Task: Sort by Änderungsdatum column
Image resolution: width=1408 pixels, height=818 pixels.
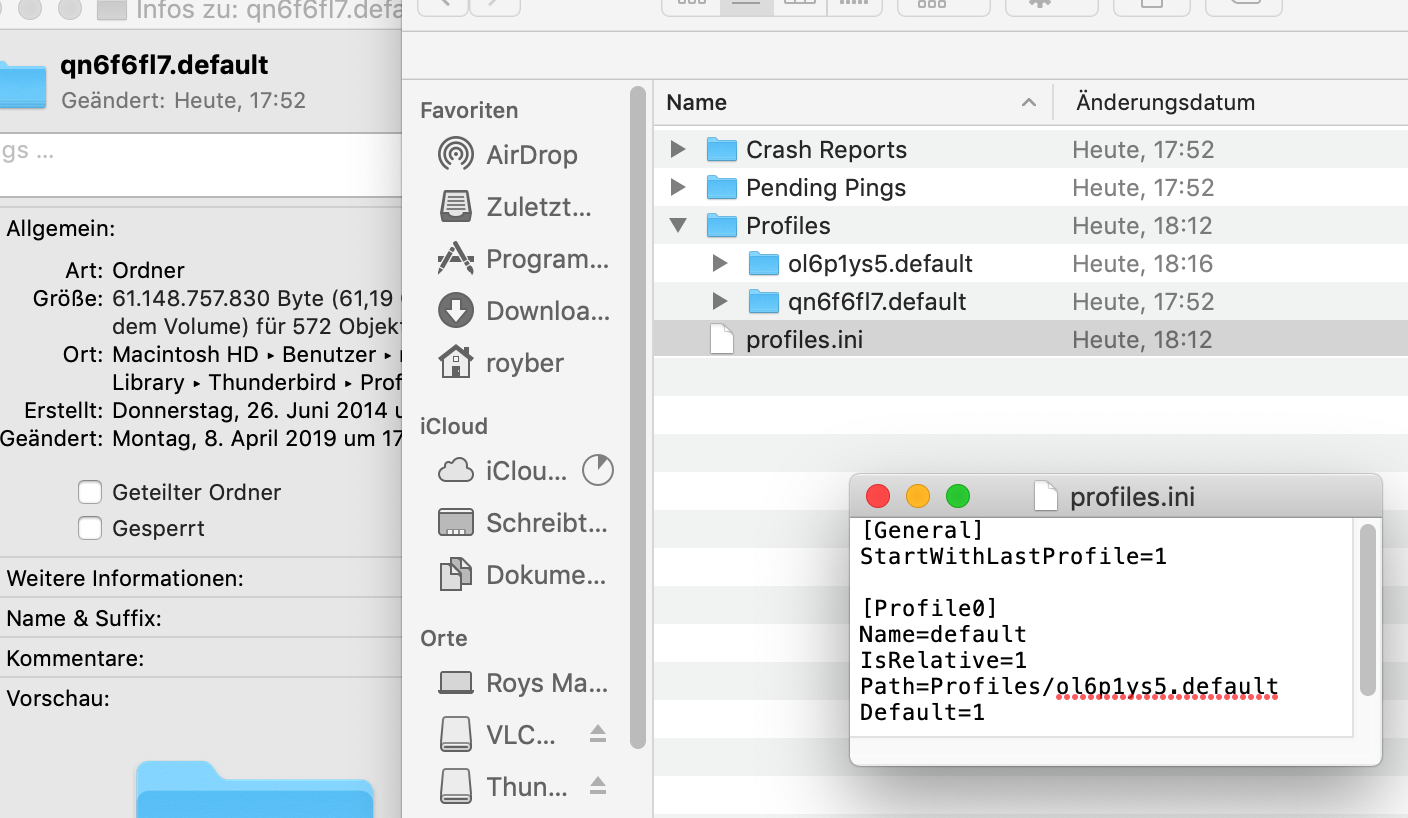Action: [1165, 102]
